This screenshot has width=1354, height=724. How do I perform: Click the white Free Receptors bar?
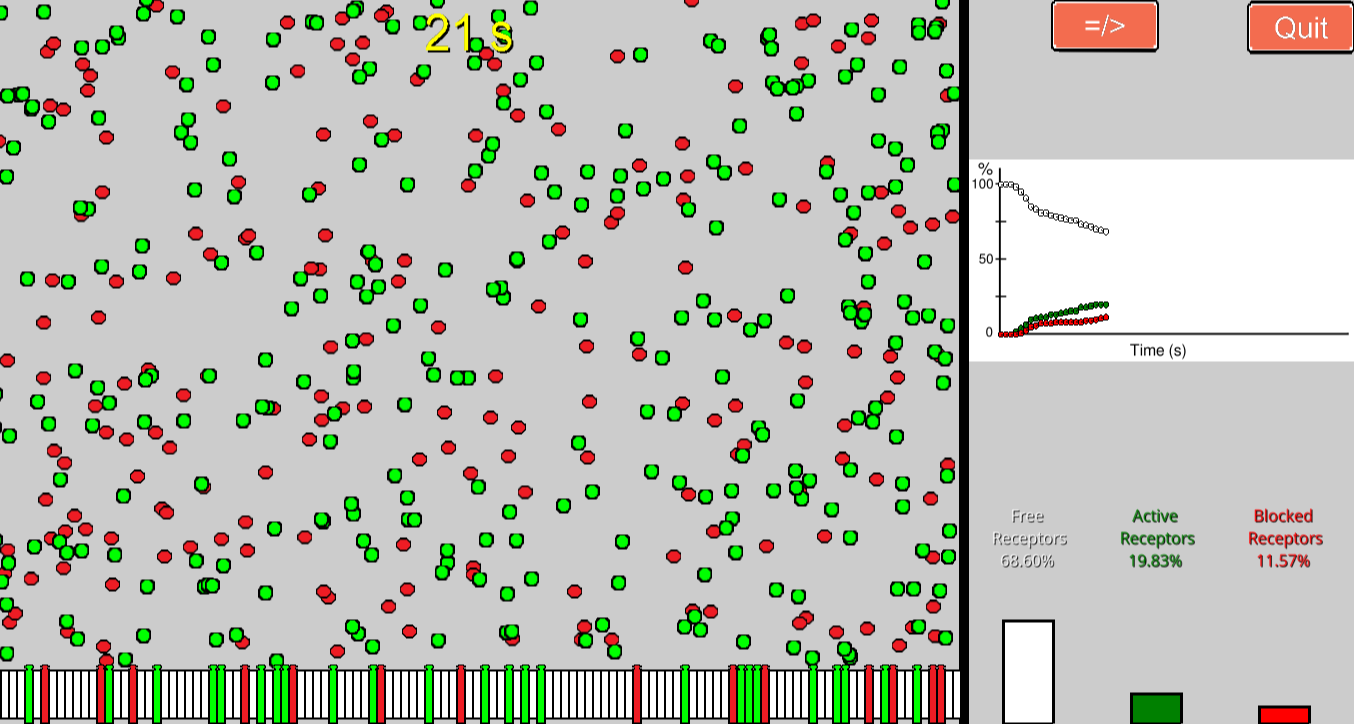1028,671
